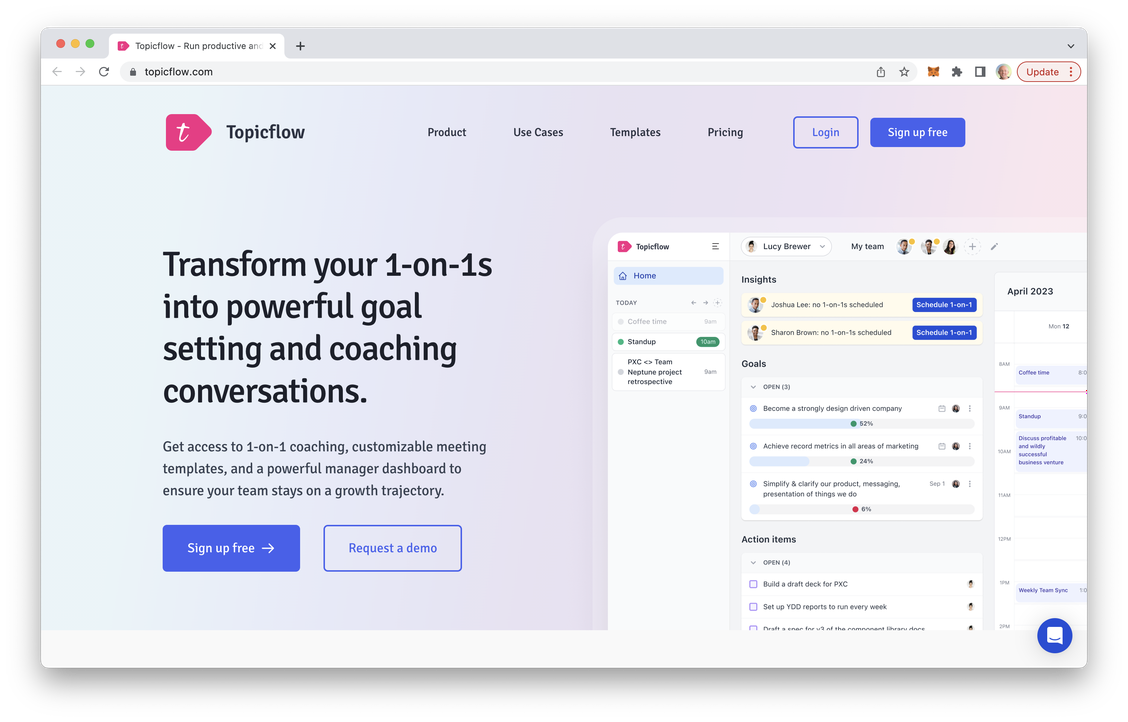The width and height of the screenshot is (1128, 722).
Task: Select the Home icon in the sidebar
Action: tap(625, 274)
